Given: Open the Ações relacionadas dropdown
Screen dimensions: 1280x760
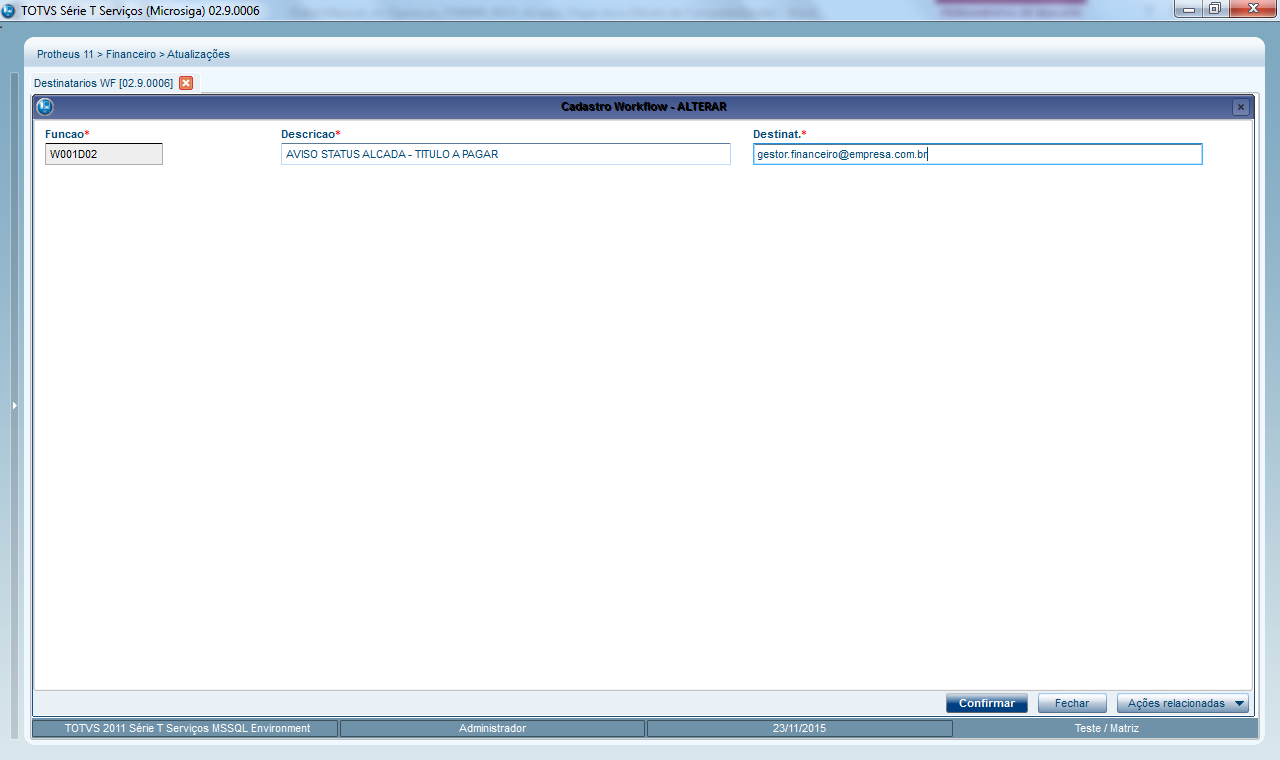Looking at the screenshot, I should 1182,703.
